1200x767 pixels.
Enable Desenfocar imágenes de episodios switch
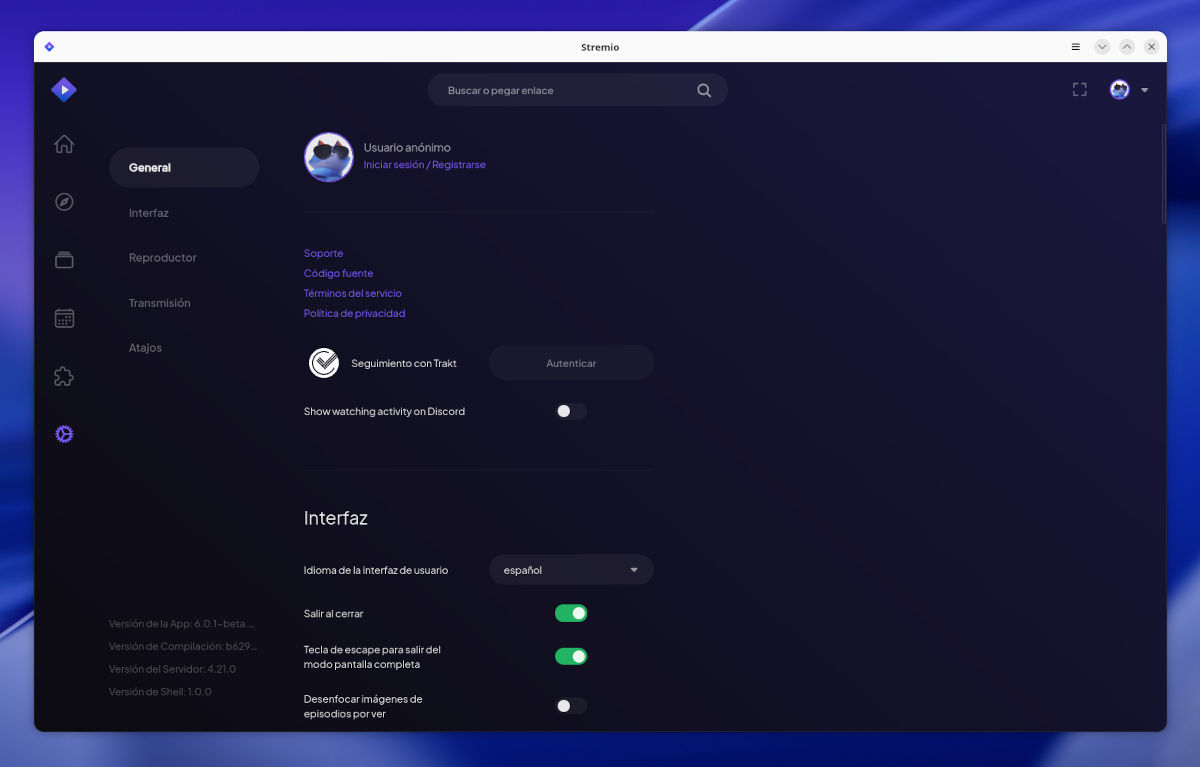point(571,706)
